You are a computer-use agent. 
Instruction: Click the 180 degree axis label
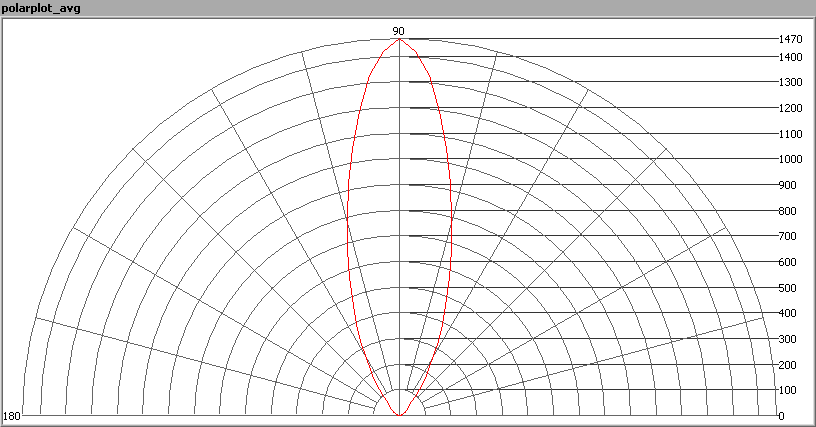coord(12,416)
